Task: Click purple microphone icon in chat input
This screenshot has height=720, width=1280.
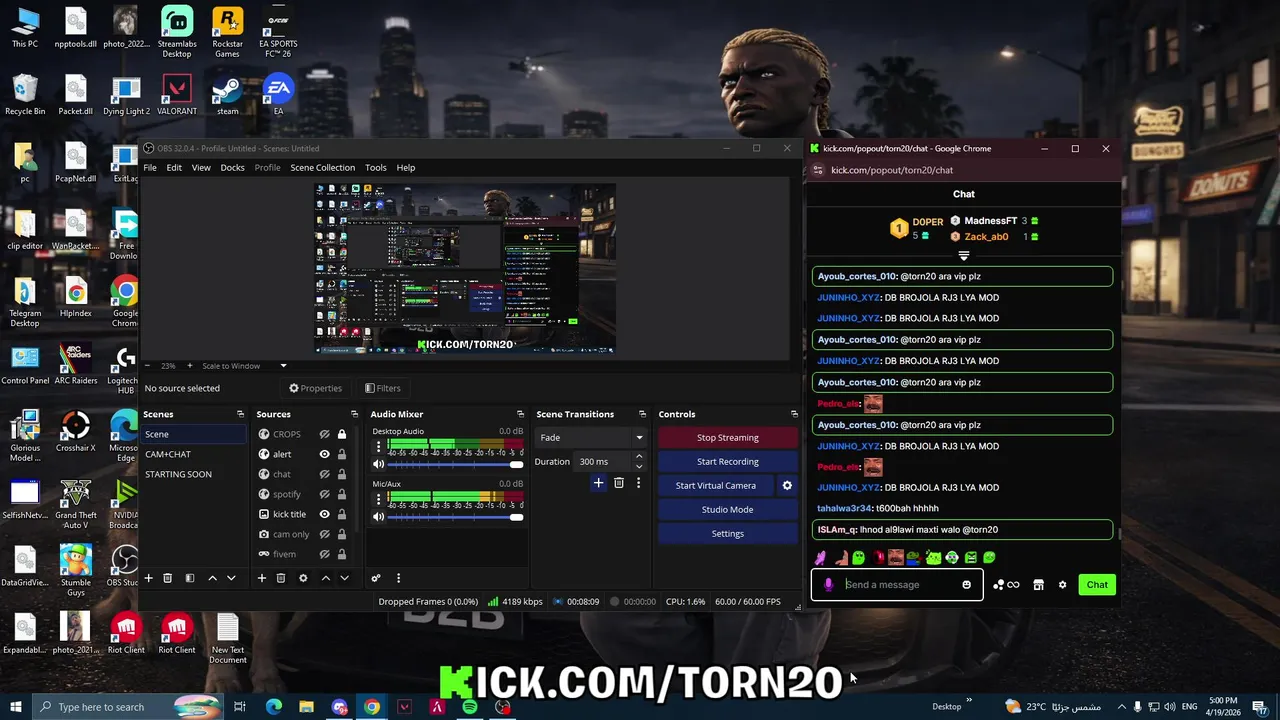Action: pyautogui.click(x=828, y=585)
